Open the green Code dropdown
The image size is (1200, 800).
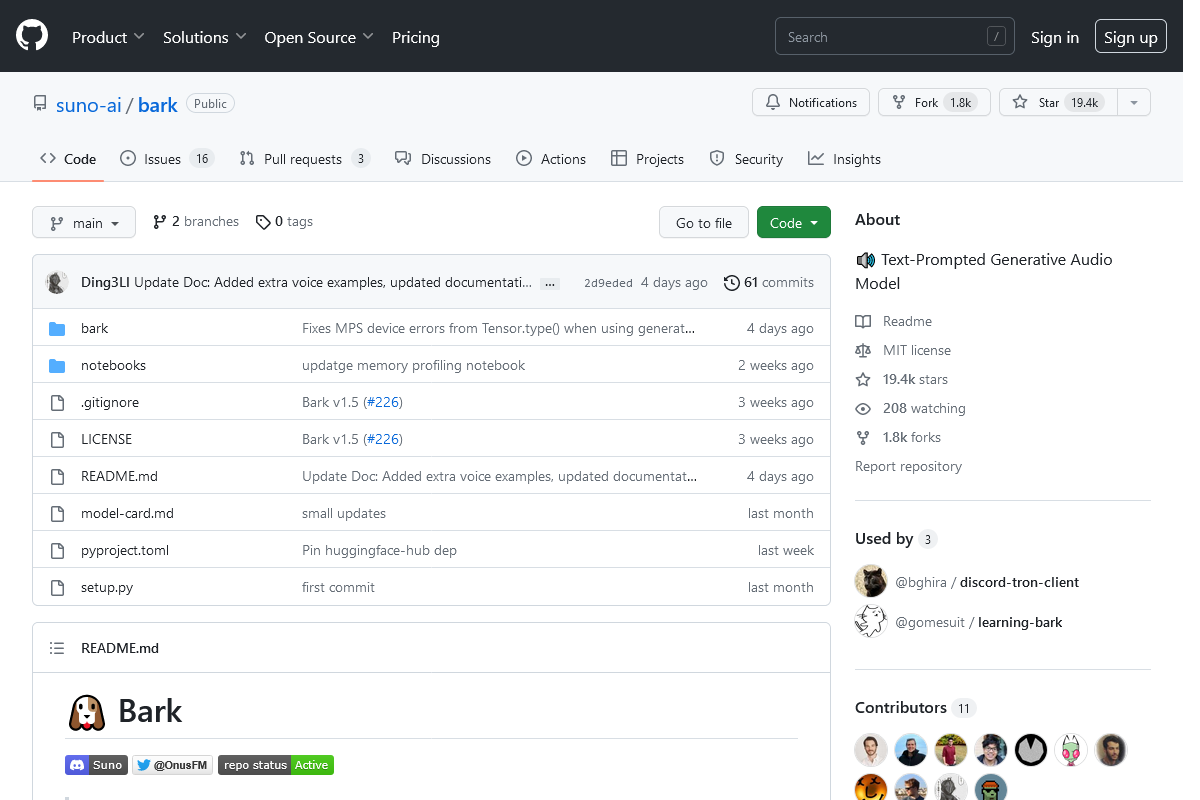click(x=793, y=221)
